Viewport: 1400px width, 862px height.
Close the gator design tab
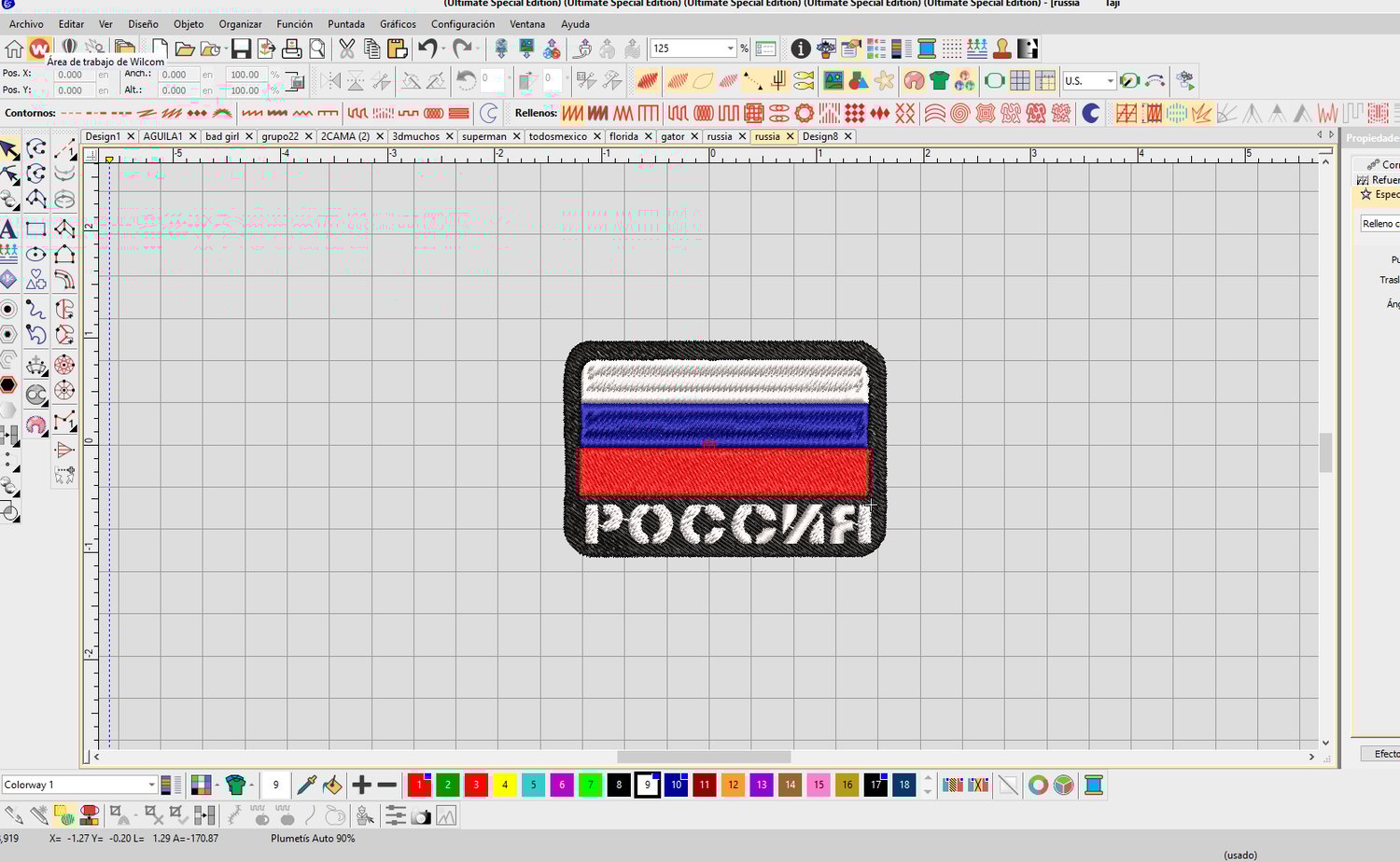694,136
